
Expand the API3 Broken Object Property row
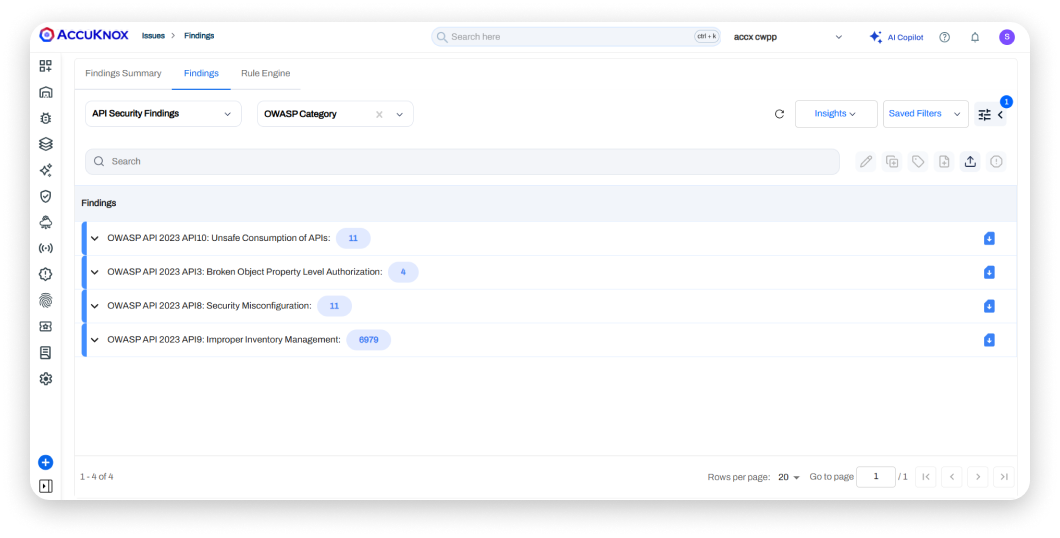click(x=95, y=272)
